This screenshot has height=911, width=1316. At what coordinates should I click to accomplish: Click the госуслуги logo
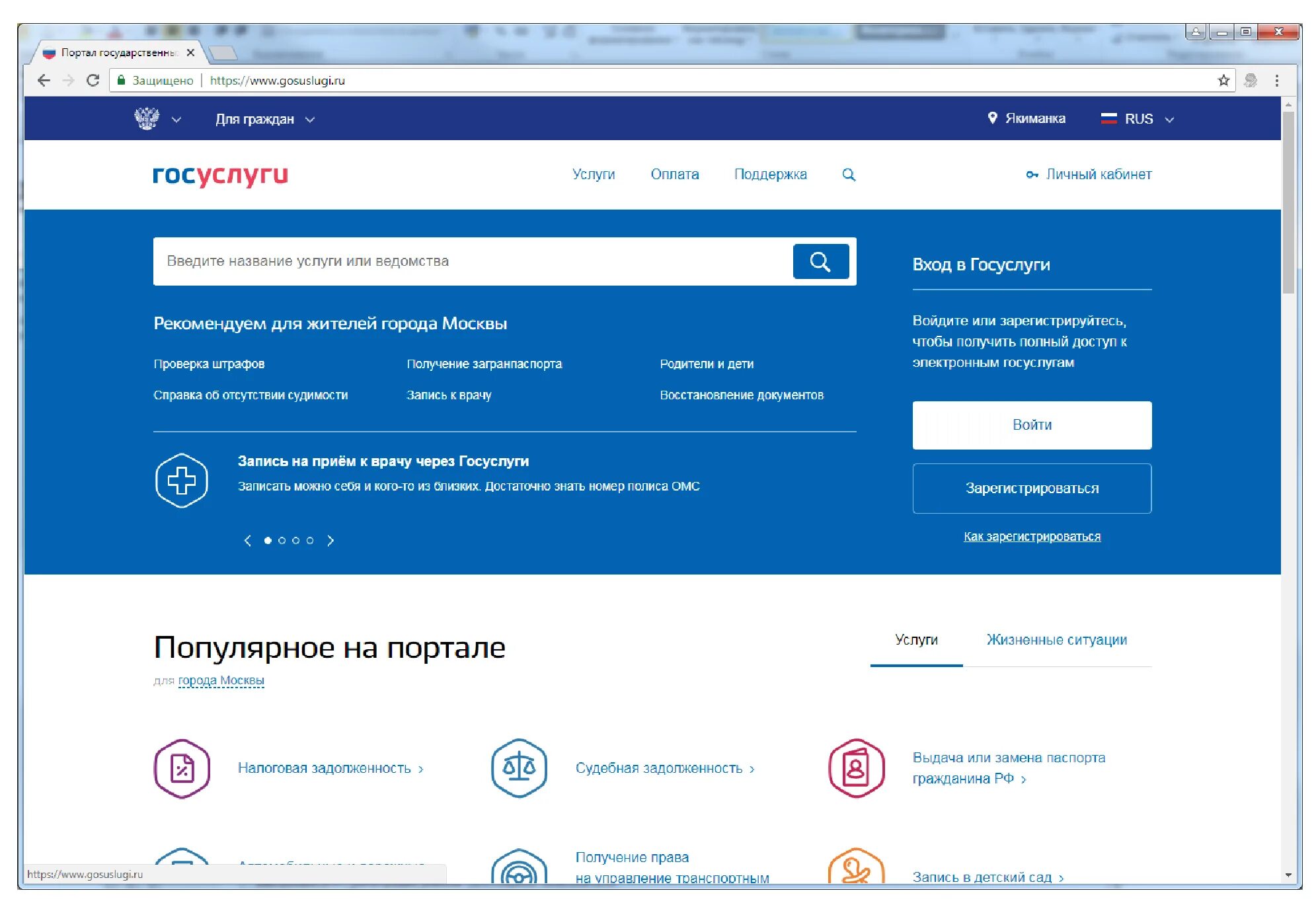pos(220,175)
